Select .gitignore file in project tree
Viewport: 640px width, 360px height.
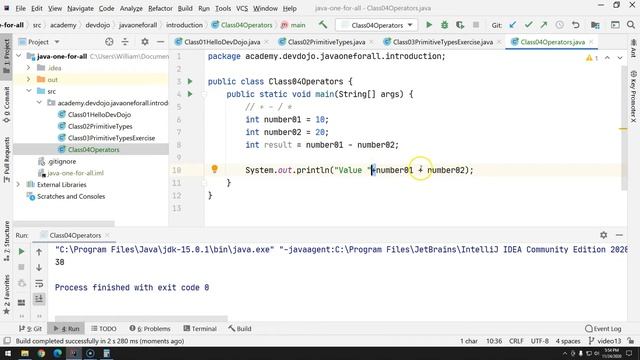(62, 161)
